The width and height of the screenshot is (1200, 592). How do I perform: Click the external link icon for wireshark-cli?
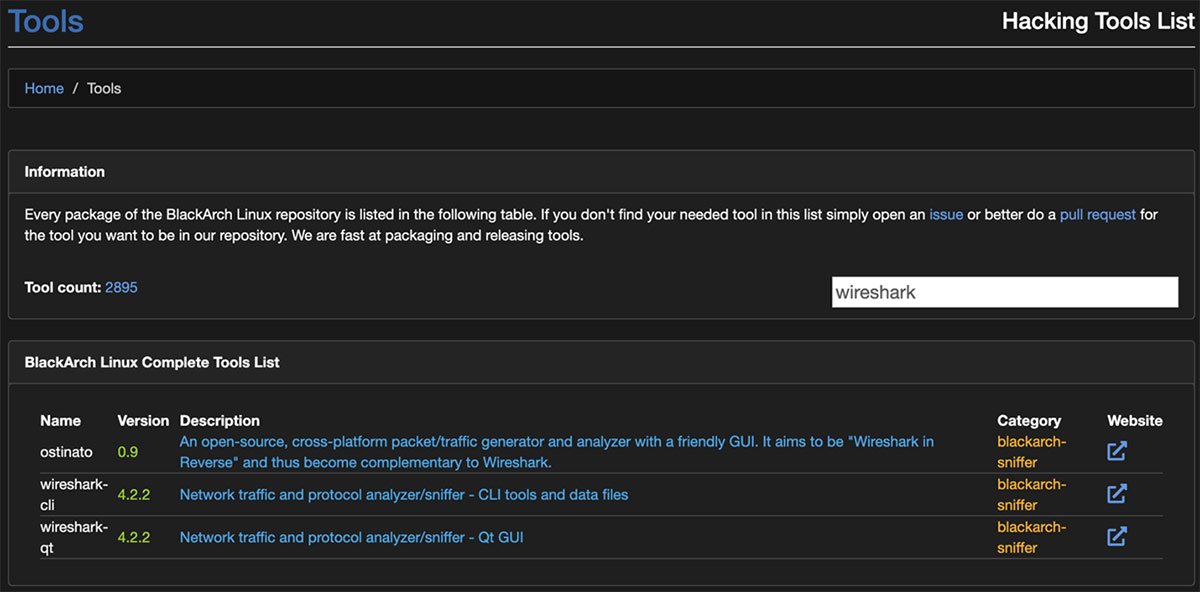[x=1117, y=493]
